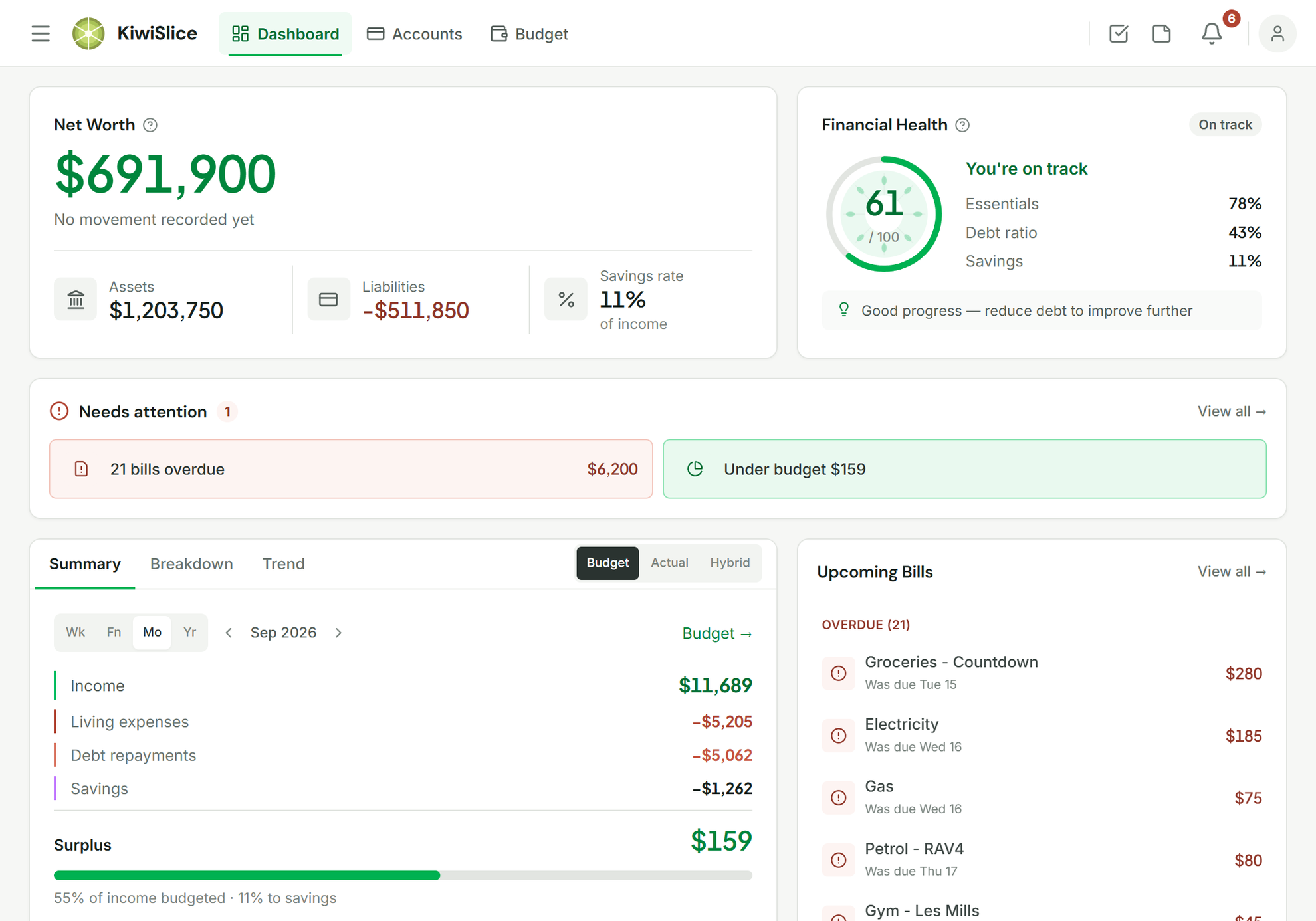
Task: Open the tasks checkbox icon in header
Action: coord(1119,33)
